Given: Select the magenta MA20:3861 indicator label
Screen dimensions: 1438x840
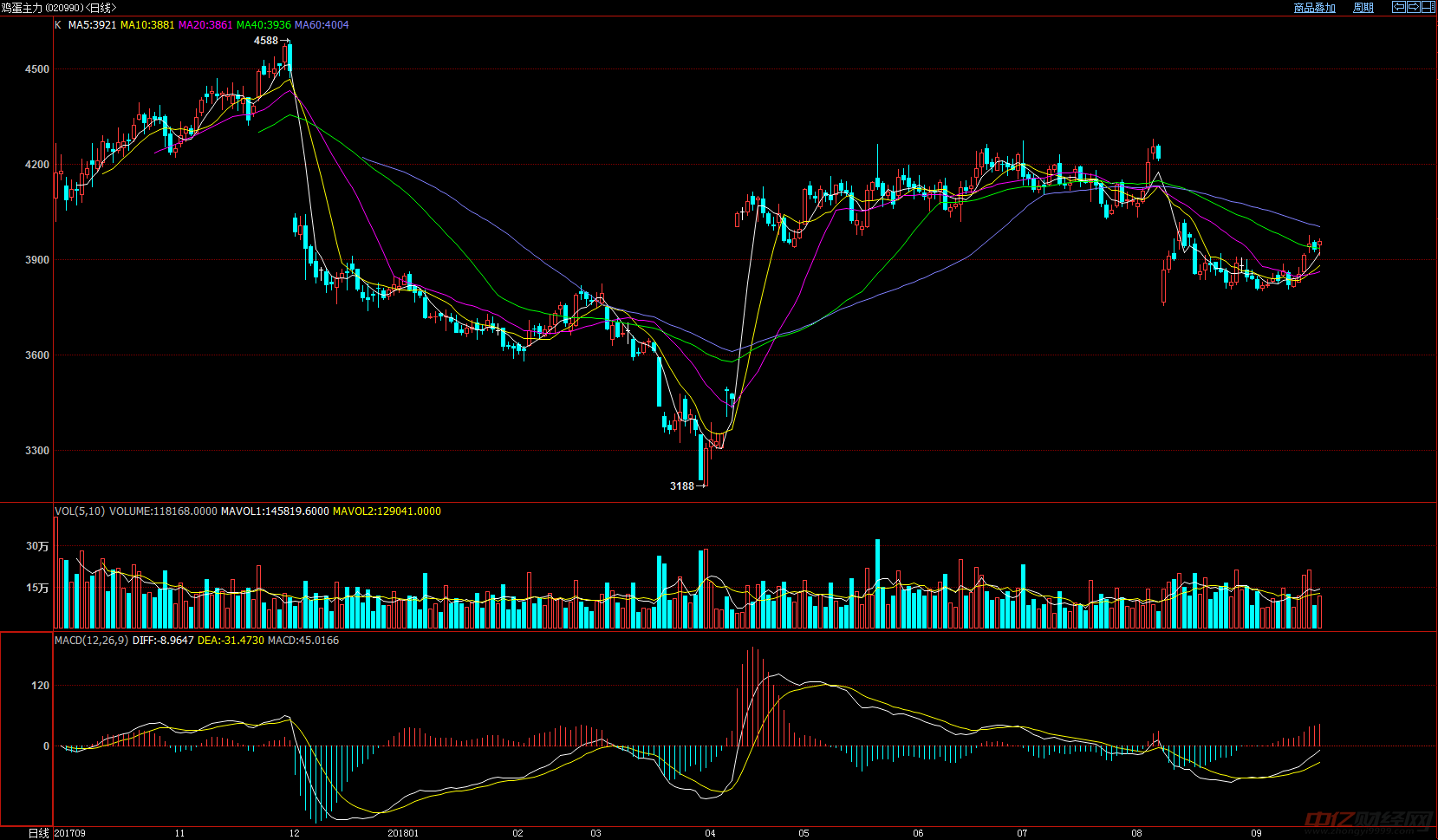Looking at the screenshot, I should tap(205, 25).
